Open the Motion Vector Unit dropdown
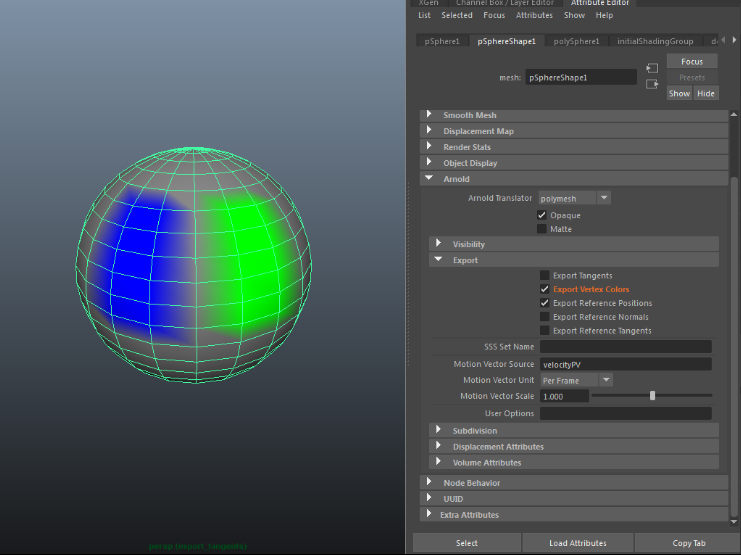Viewport: 741px width, 555px height. pyautogui.click(x=577, y=380)
